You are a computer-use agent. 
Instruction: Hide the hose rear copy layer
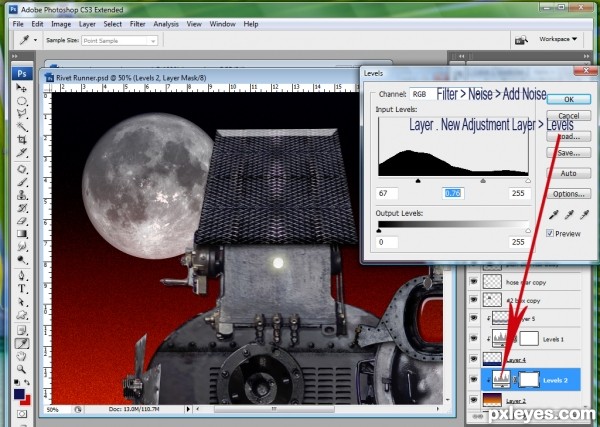(x=474, y=282)
